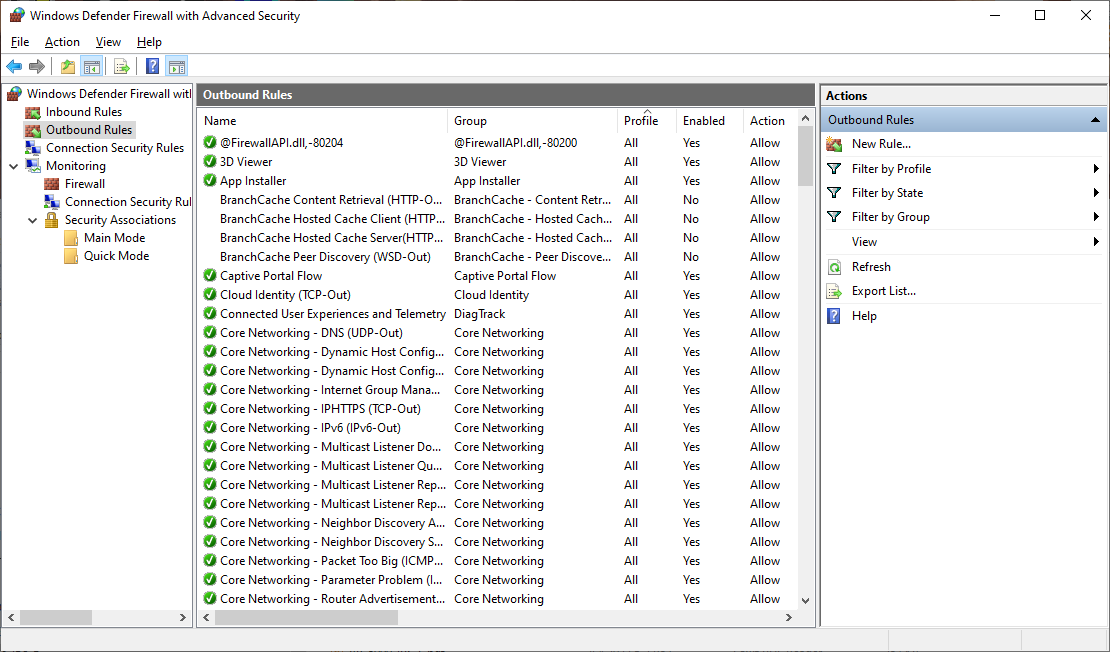Expand the Filter by Group submenu arrow
This screenshot has width=1110, height=652.
click(1095, 217)
